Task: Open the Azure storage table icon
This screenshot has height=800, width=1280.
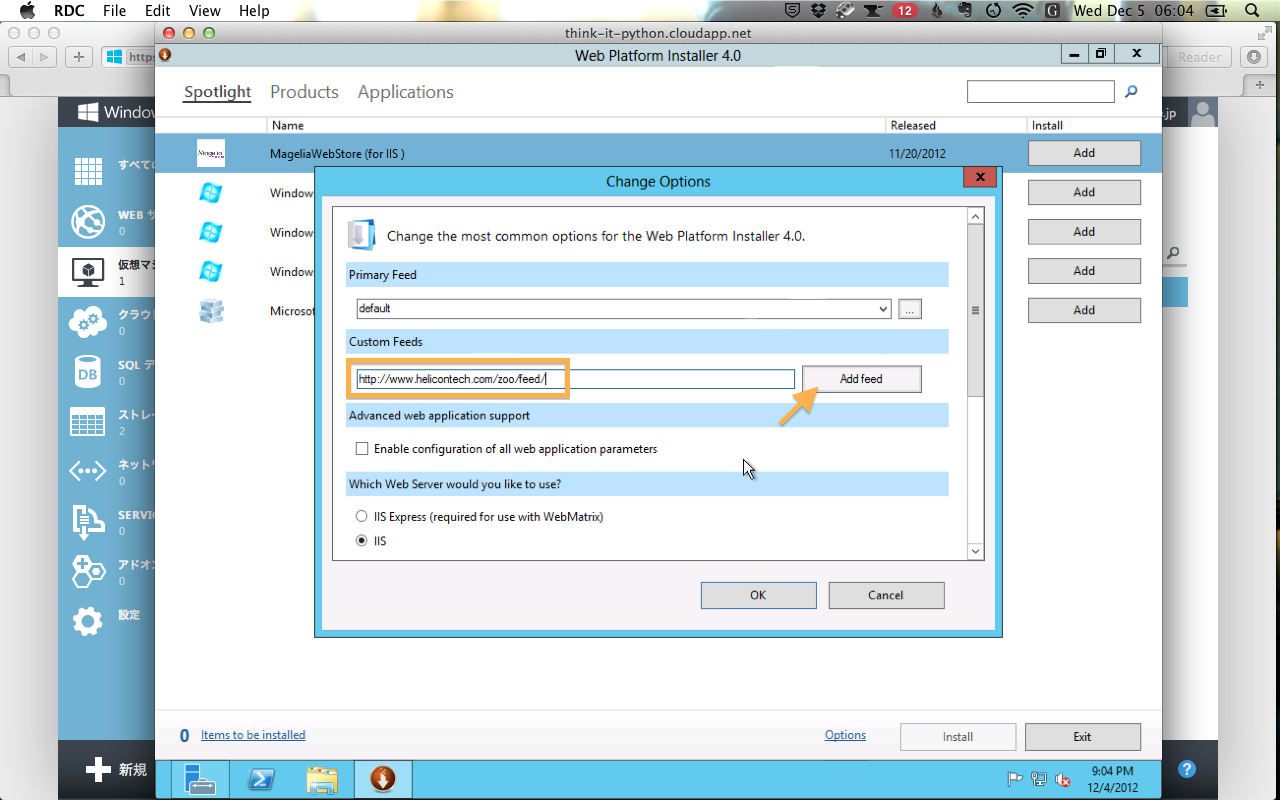Action: point(88,421)
